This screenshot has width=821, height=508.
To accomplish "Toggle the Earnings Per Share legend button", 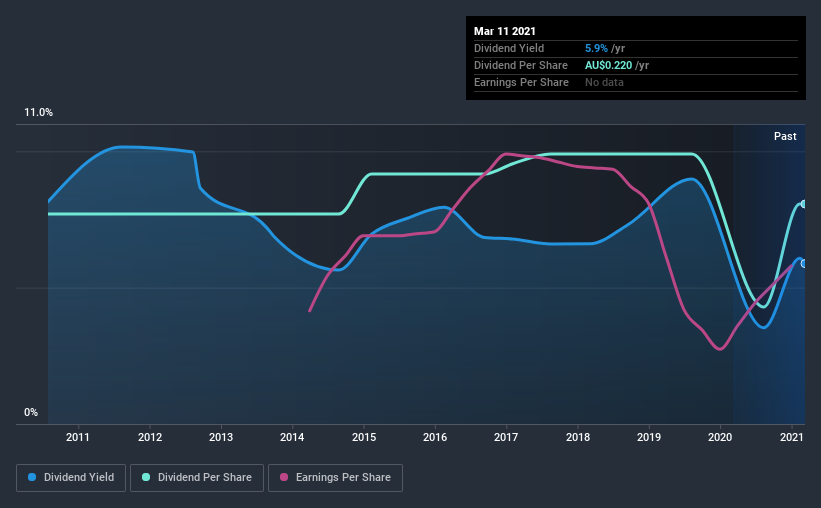I will (335, 478).
